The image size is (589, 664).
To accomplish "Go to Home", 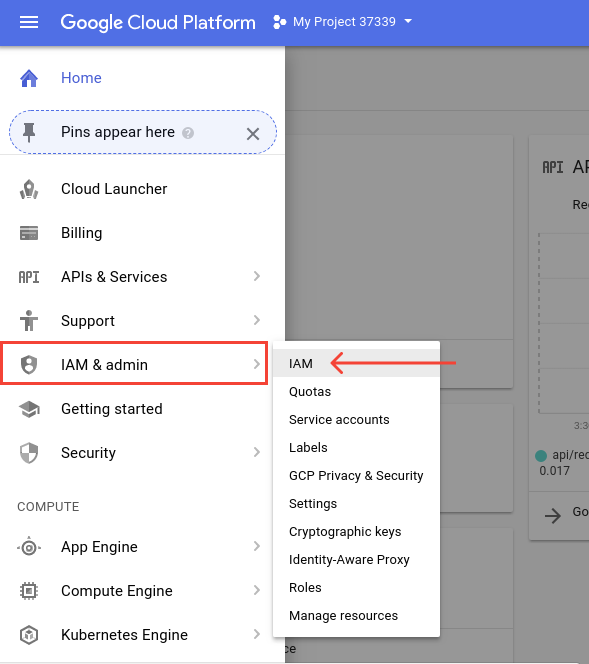I will [x=81, y=78].
